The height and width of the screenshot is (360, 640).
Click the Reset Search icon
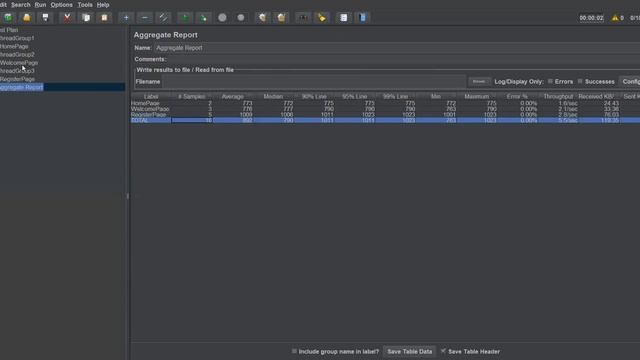coord(322,18)
